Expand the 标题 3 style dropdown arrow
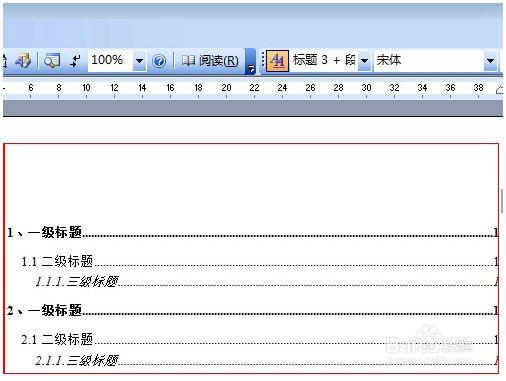 (365, 61)
